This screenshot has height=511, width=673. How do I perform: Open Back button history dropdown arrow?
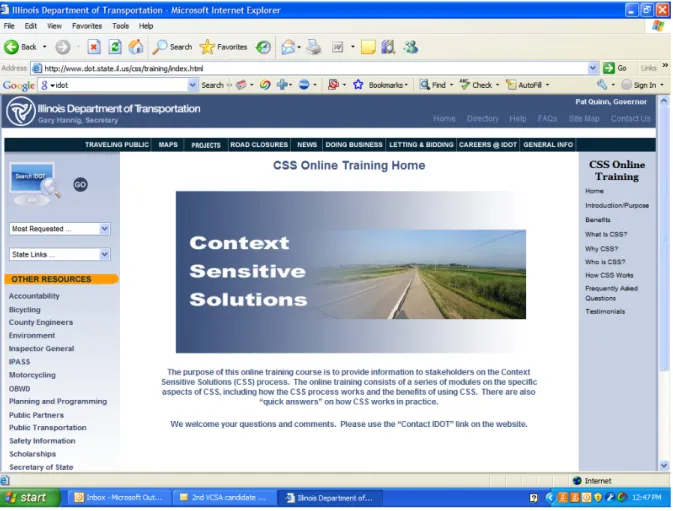click(x=44, y=47)
